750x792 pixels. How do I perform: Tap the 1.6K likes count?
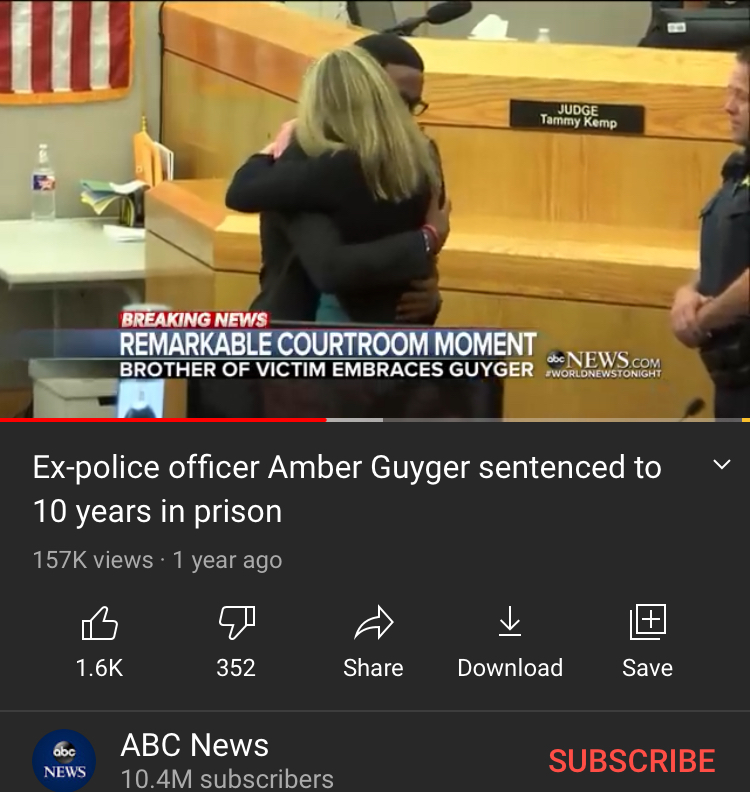99,668
